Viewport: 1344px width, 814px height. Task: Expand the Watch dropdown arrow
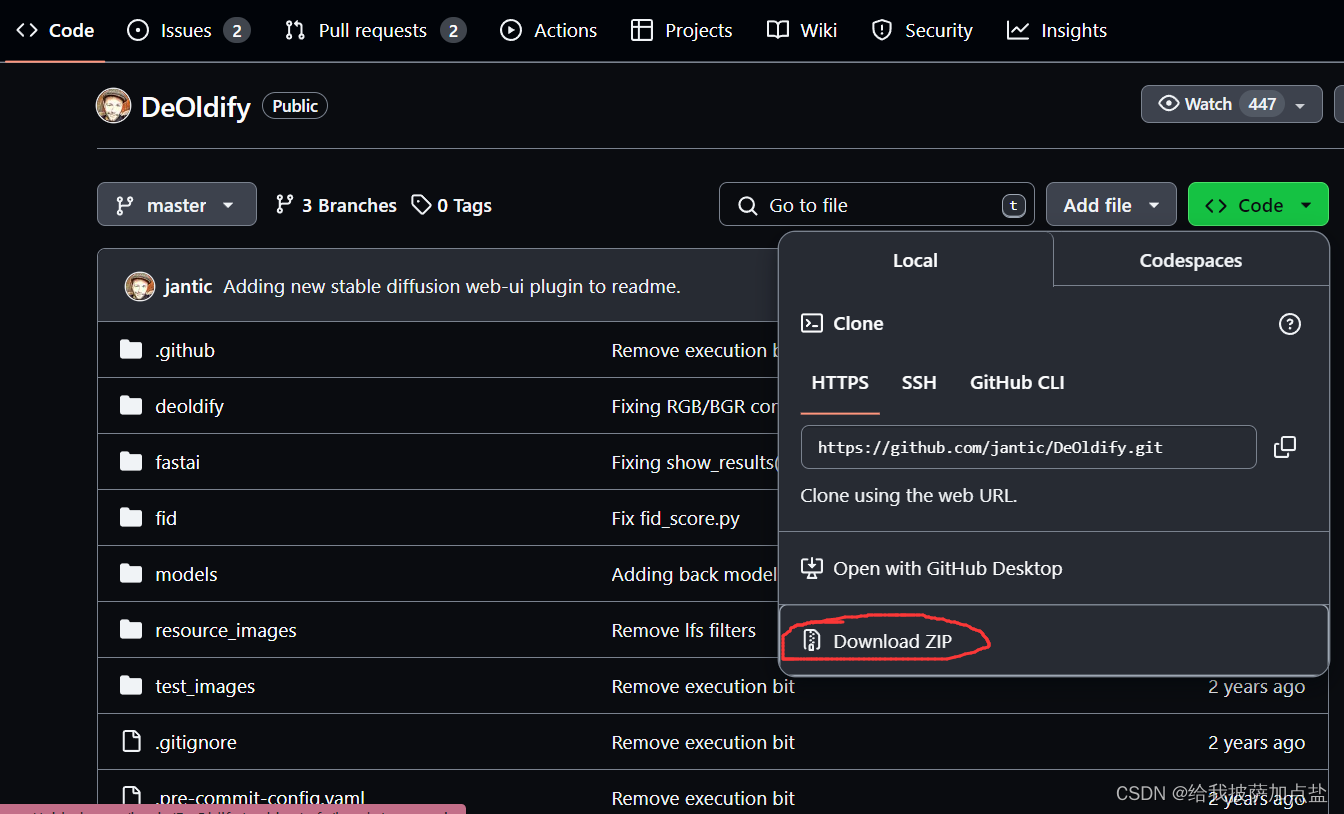pyautogui.click(x=1300, y=105)
